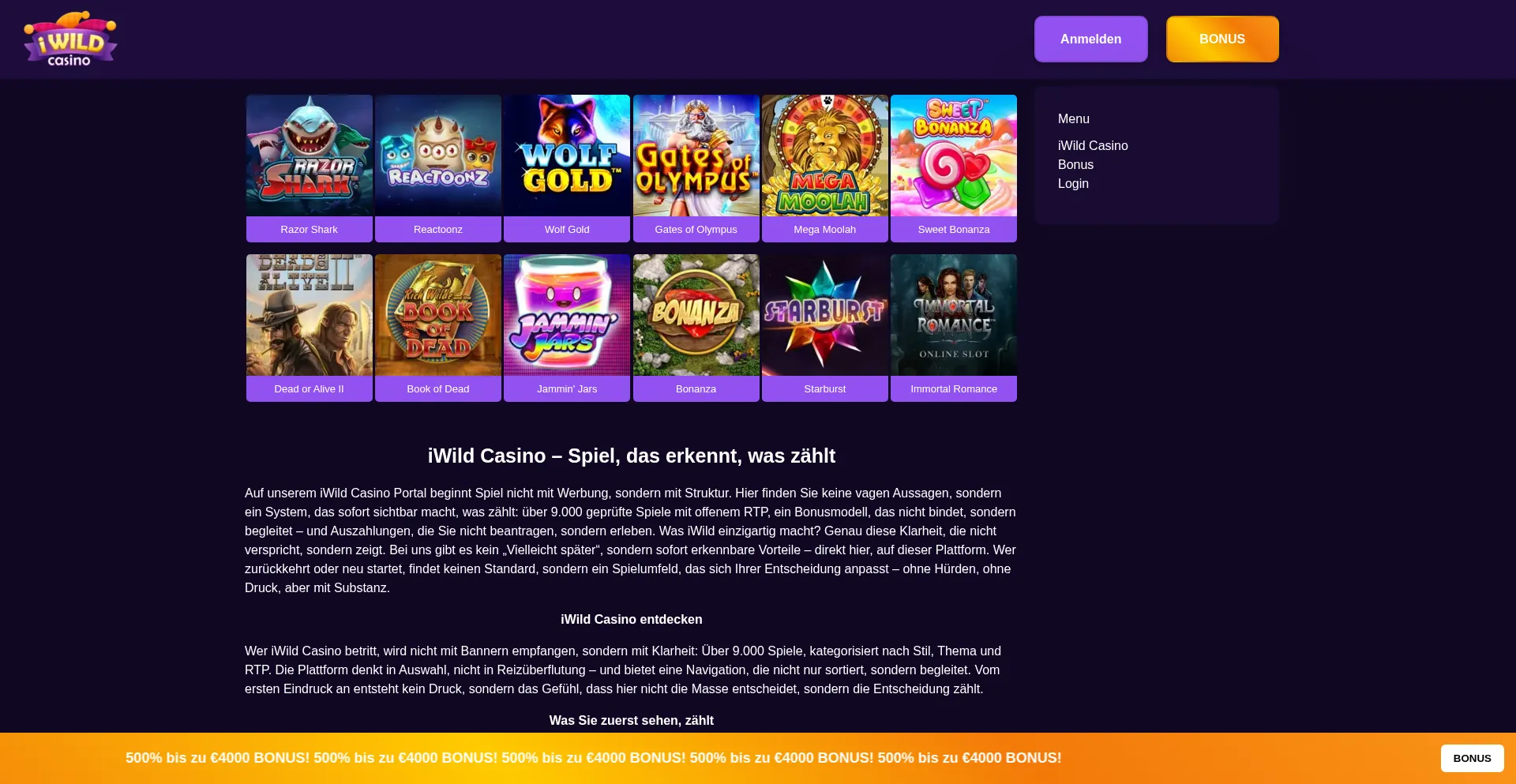
Task: Select Sweet Bonanza candy thumbnail
Action: click(x=954, y=156)
